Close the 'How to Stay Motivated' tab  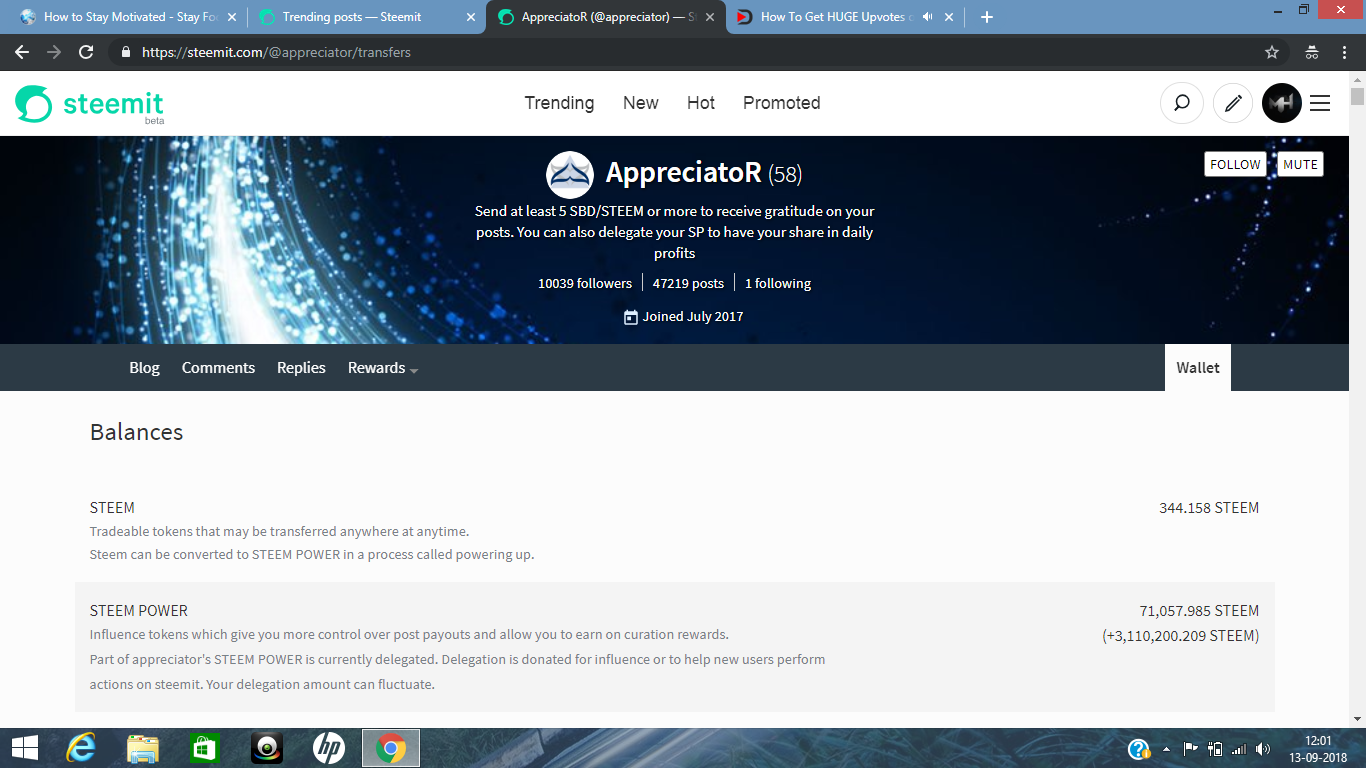(232, 17)
